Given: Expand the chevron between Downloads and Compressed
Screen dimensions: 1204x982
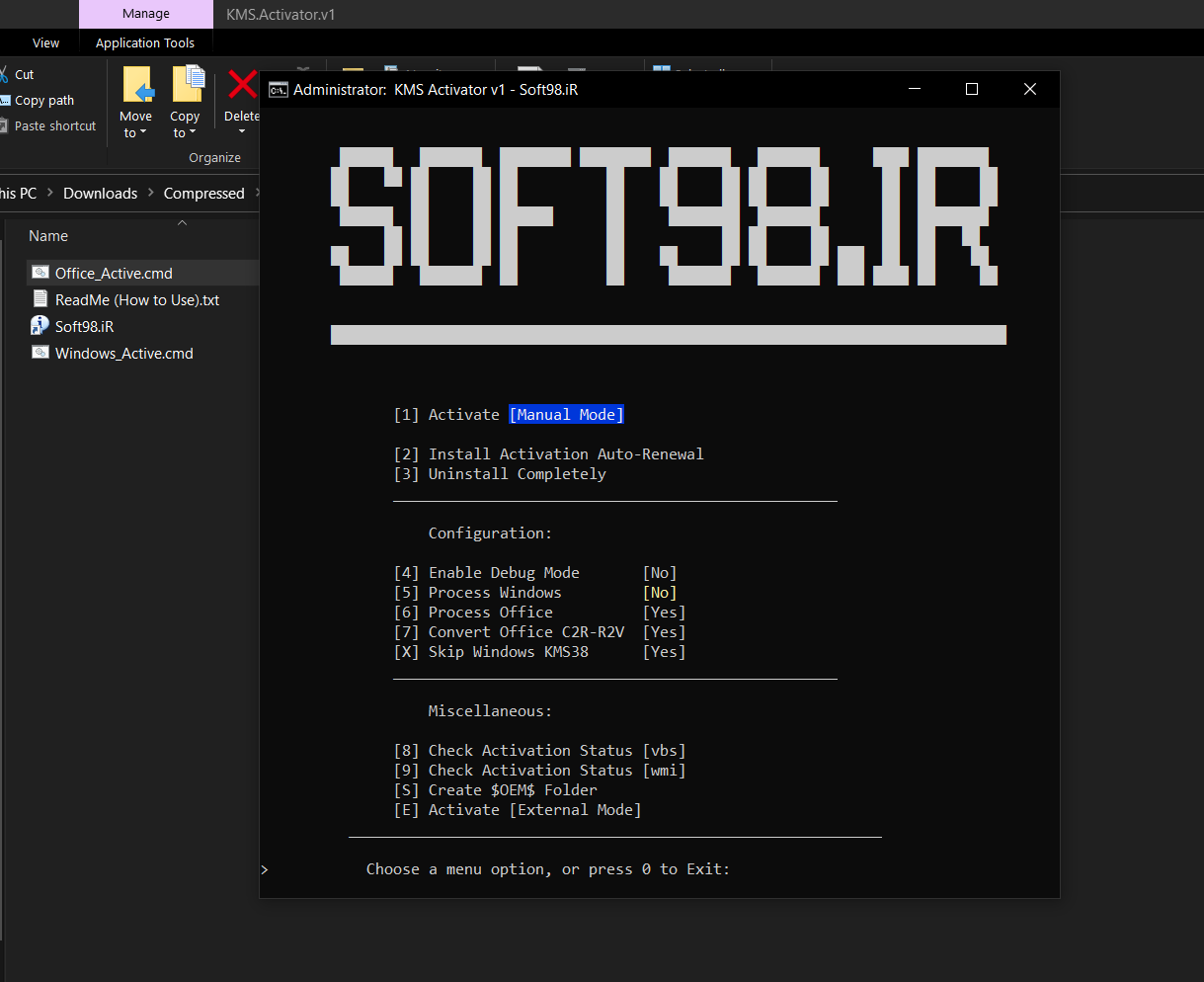Looking at the screenshot, I should coord(151,193).
